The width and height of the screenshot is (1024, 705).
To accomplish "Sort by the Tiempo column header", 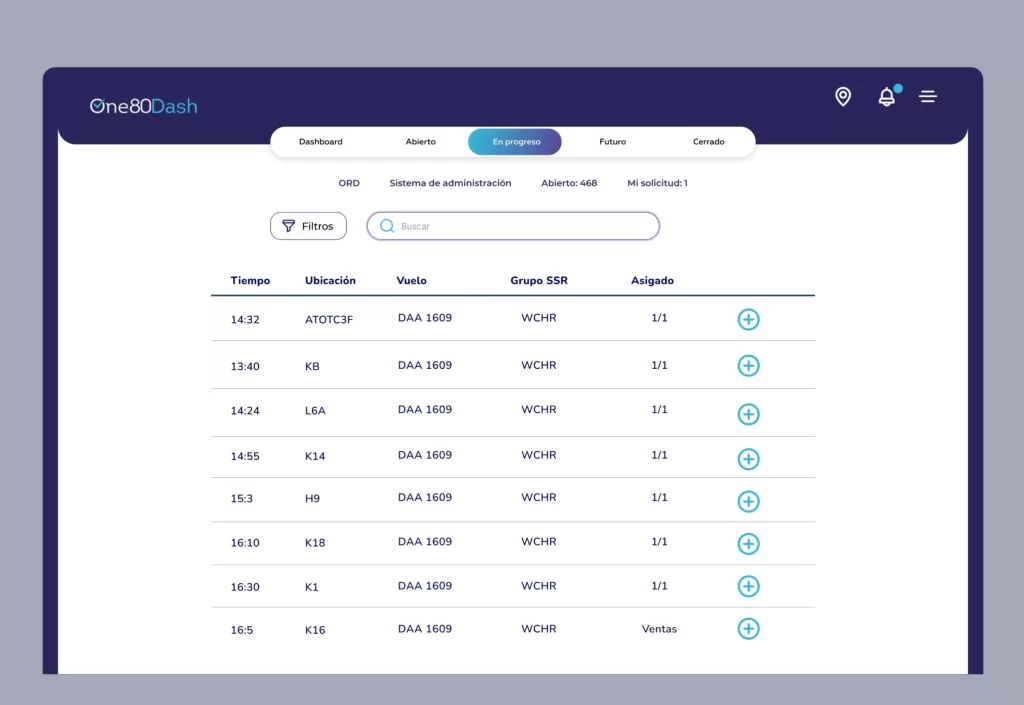I will (250, 281).
